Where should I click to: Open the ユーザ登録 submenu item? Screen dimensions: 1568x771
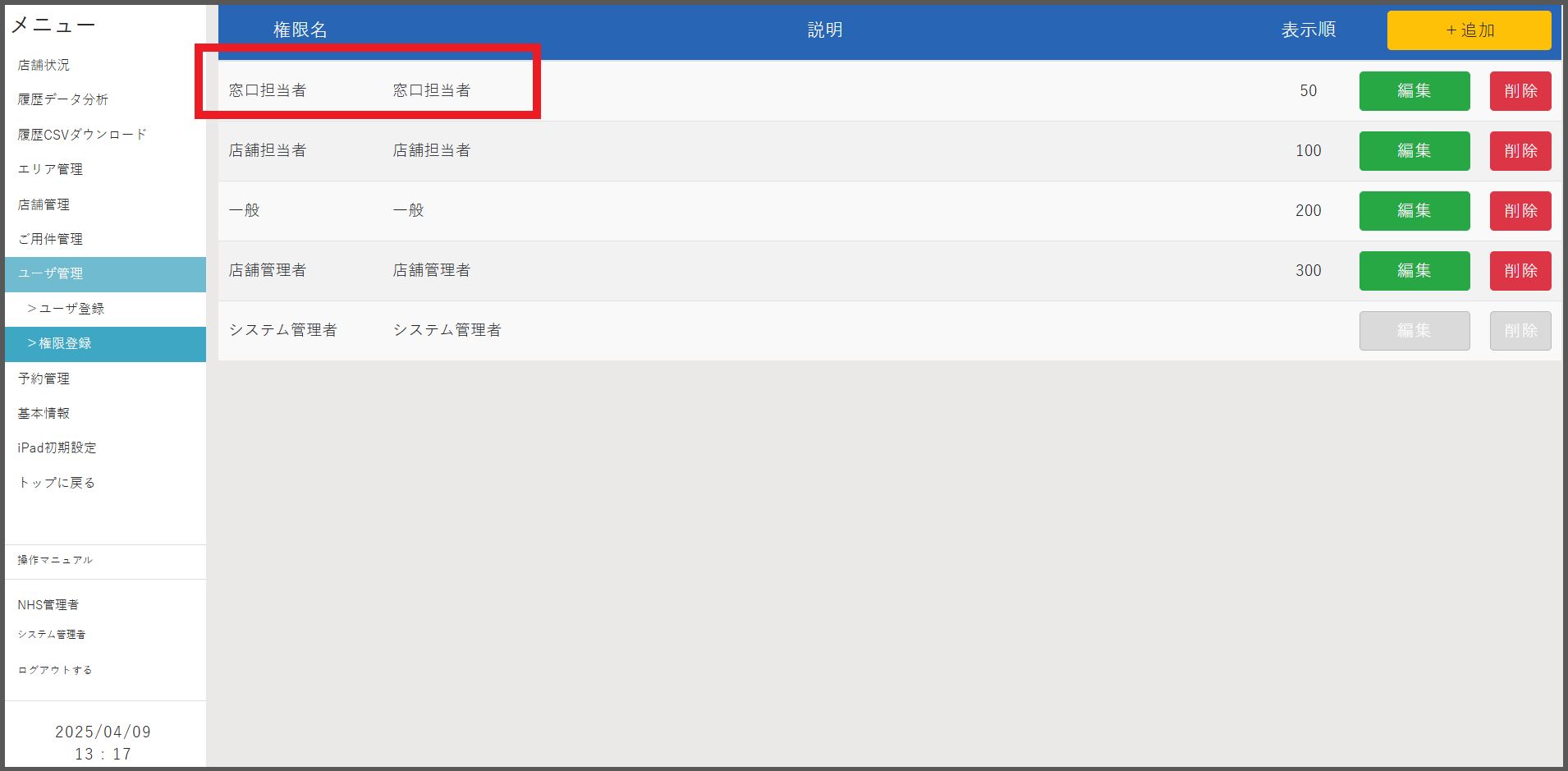click(x=66, y=309)
